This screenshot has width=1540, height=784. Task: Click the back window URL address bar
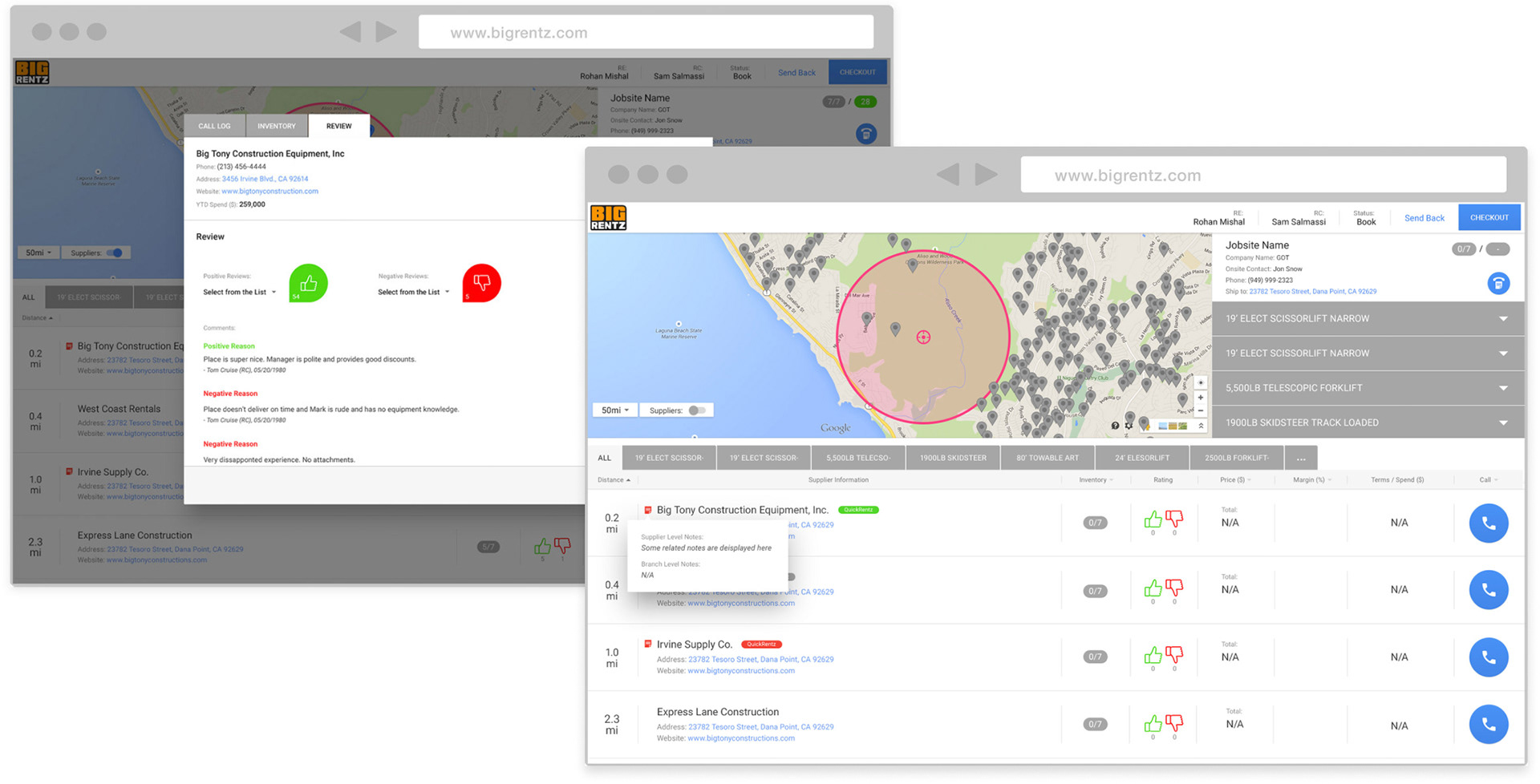coord(646,32)
